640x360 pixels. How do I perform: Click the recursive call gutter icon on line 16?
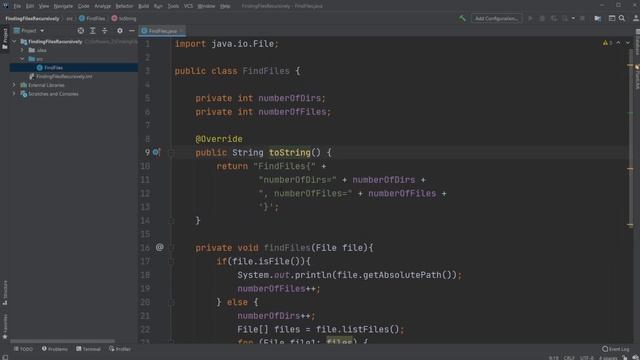pyautogui.click(x=160, y=247)
